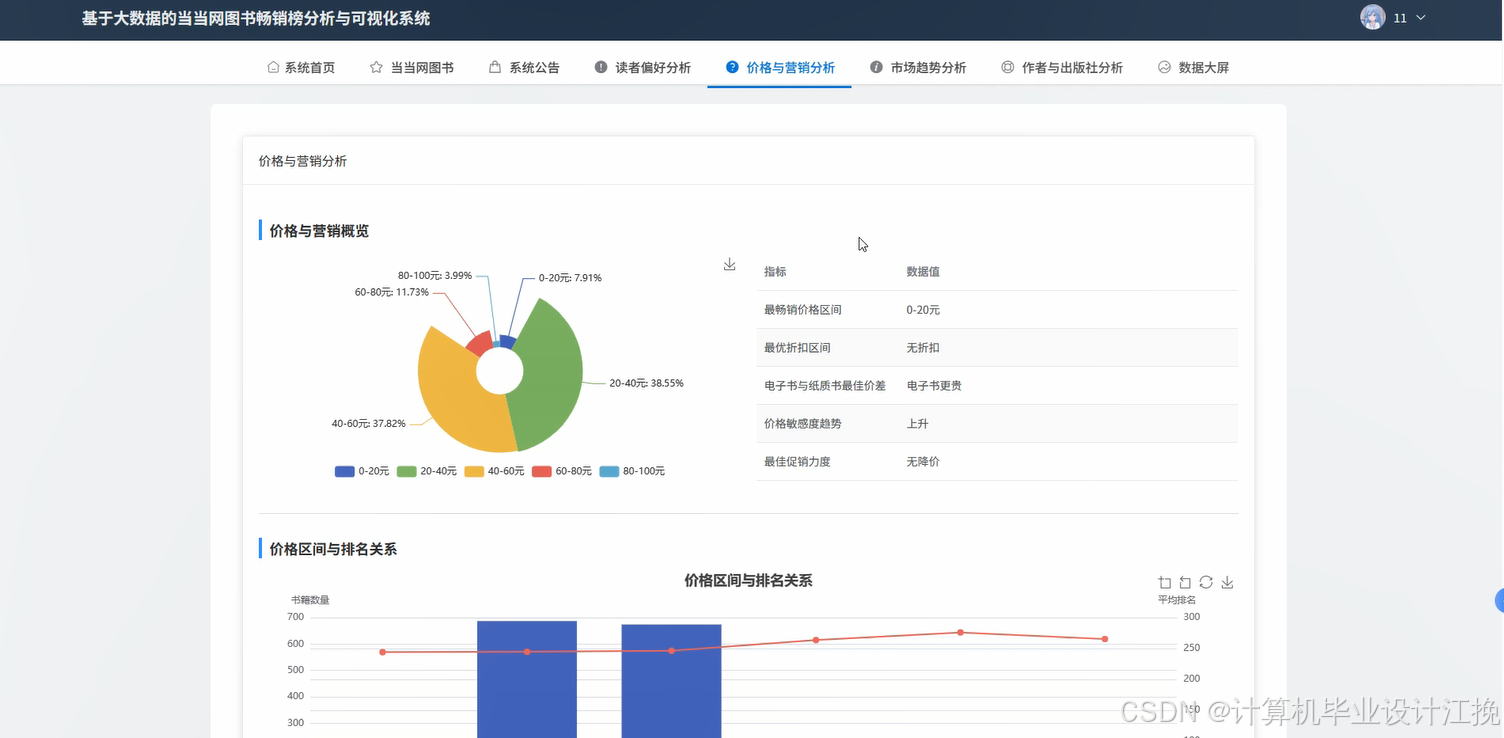Viewport: 1504px width, 738px height.
Task: Download the pie chart as image
Action: [x=730, y=264]
